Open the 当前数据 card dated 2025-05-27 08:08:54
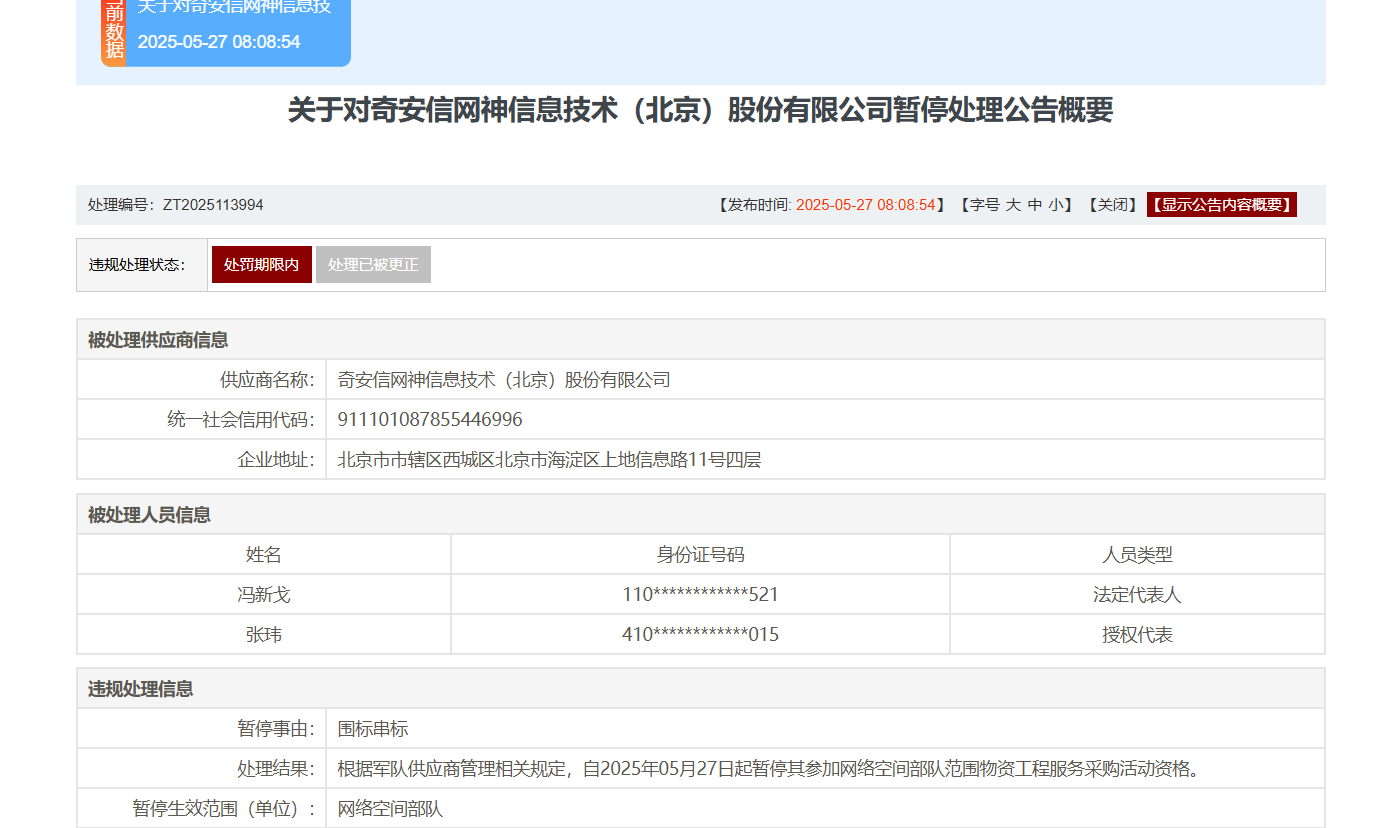Viewport: 1380px width, 828px height. click(238, 33)
